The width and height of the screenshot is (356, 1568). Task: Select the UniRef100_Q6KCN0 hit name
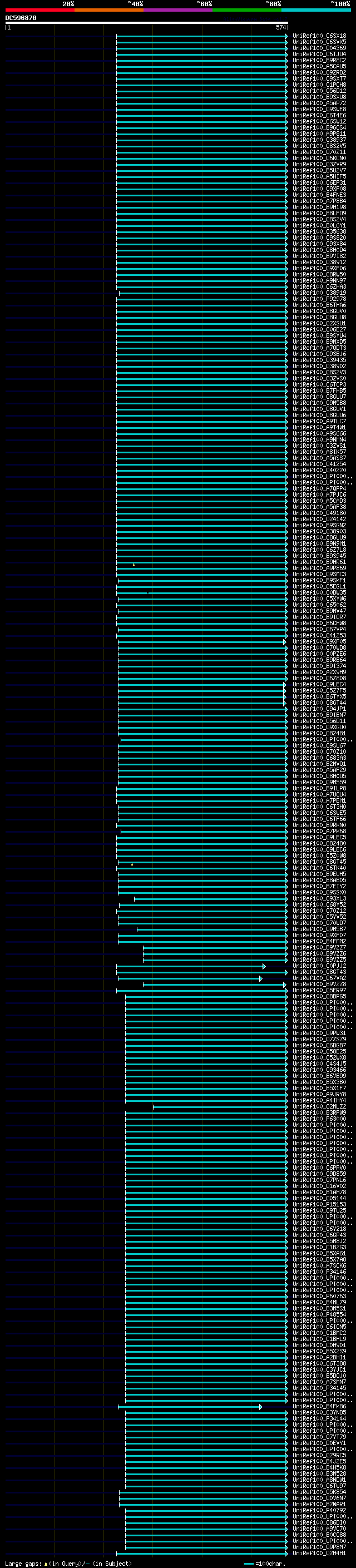(x=319, y=159)
